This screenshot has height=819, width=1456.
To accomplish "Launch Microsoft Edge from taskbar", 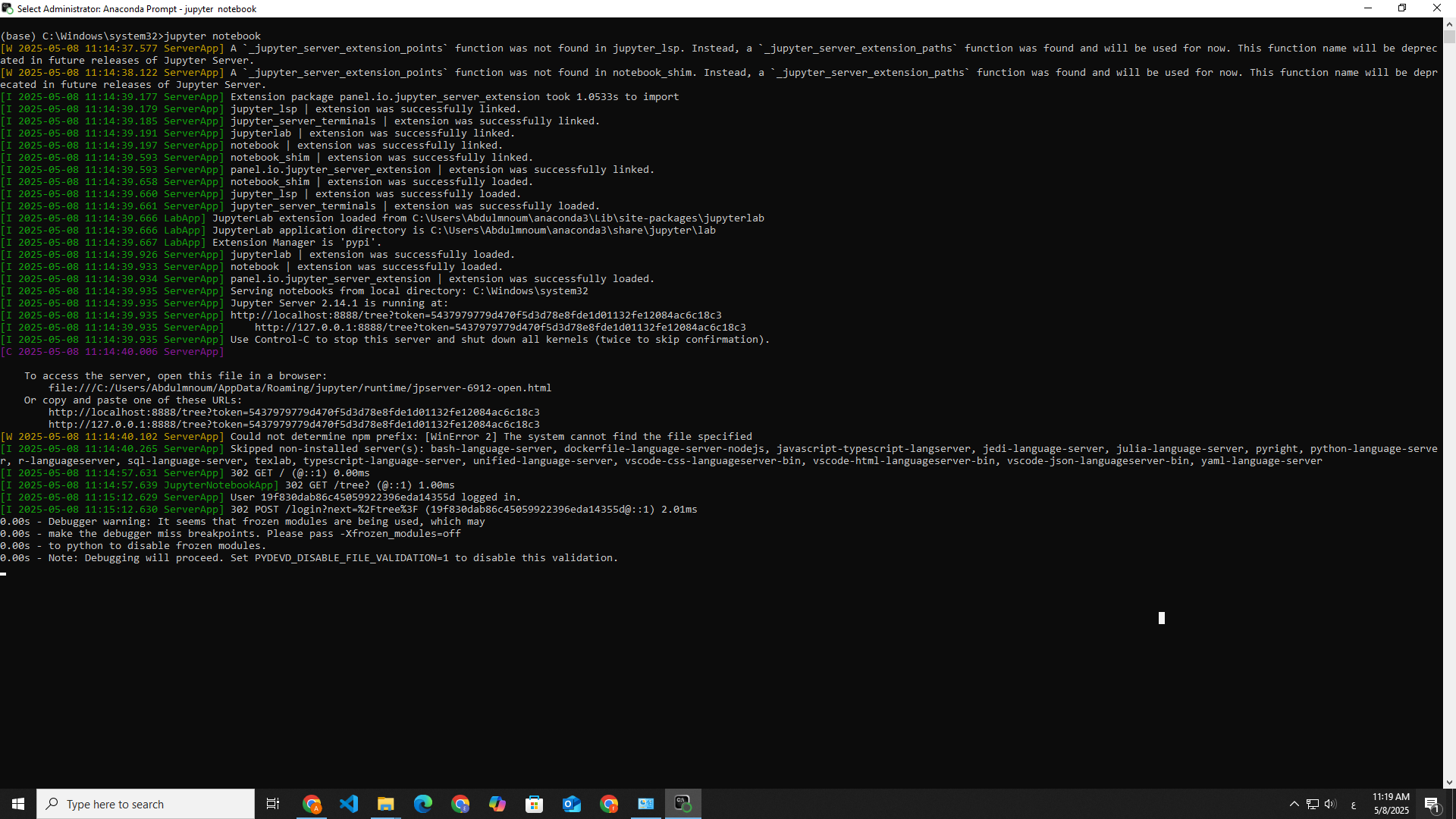I will [x=422, y=804].
